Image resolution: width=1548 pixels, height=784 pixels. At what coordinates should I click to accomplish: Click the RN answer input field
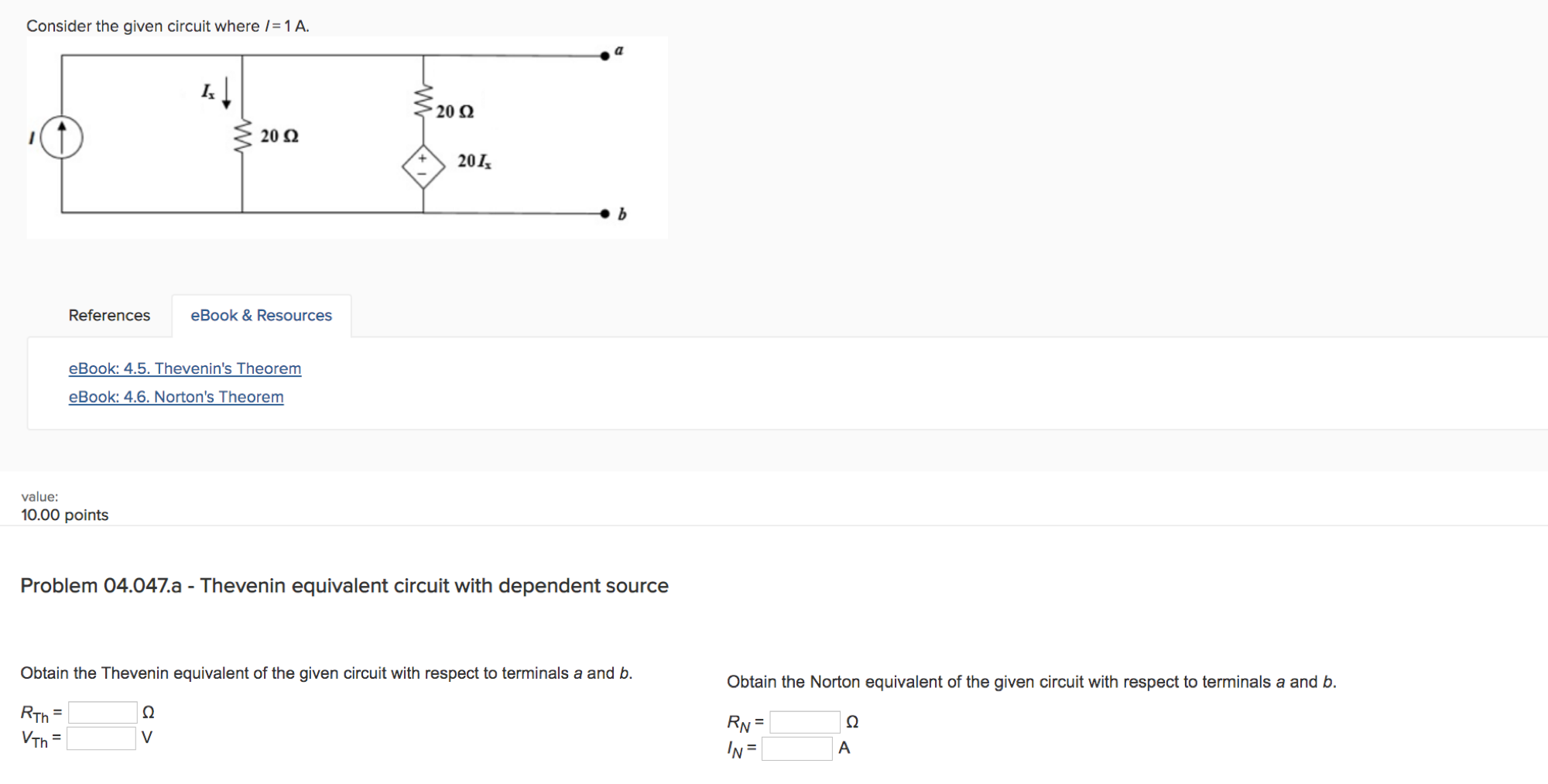pos(805,721)
